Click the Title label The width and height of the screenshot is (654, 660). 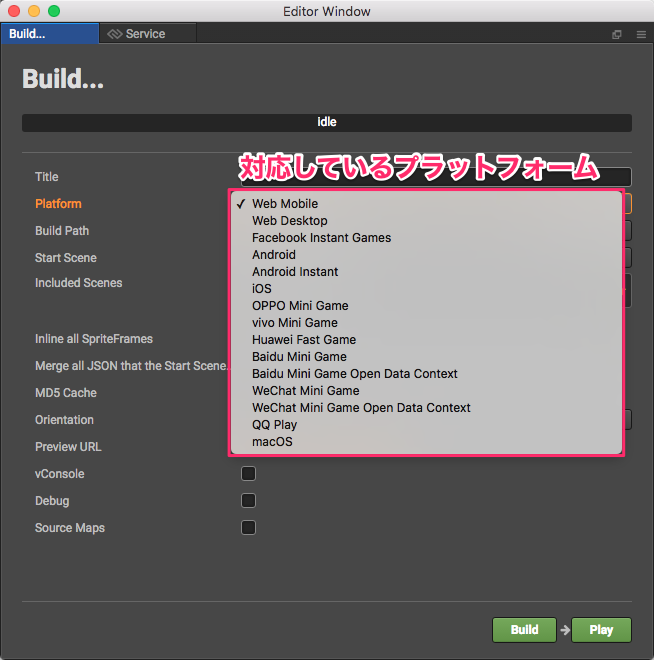pyautogui.click(x=47, y=177)
